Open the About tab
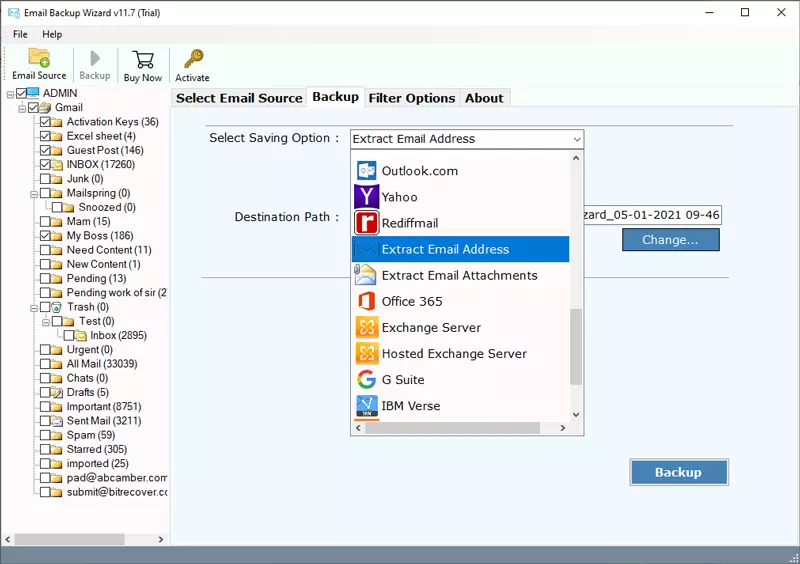Viewport: 800px width, 564px height. (x=484, y=98)
